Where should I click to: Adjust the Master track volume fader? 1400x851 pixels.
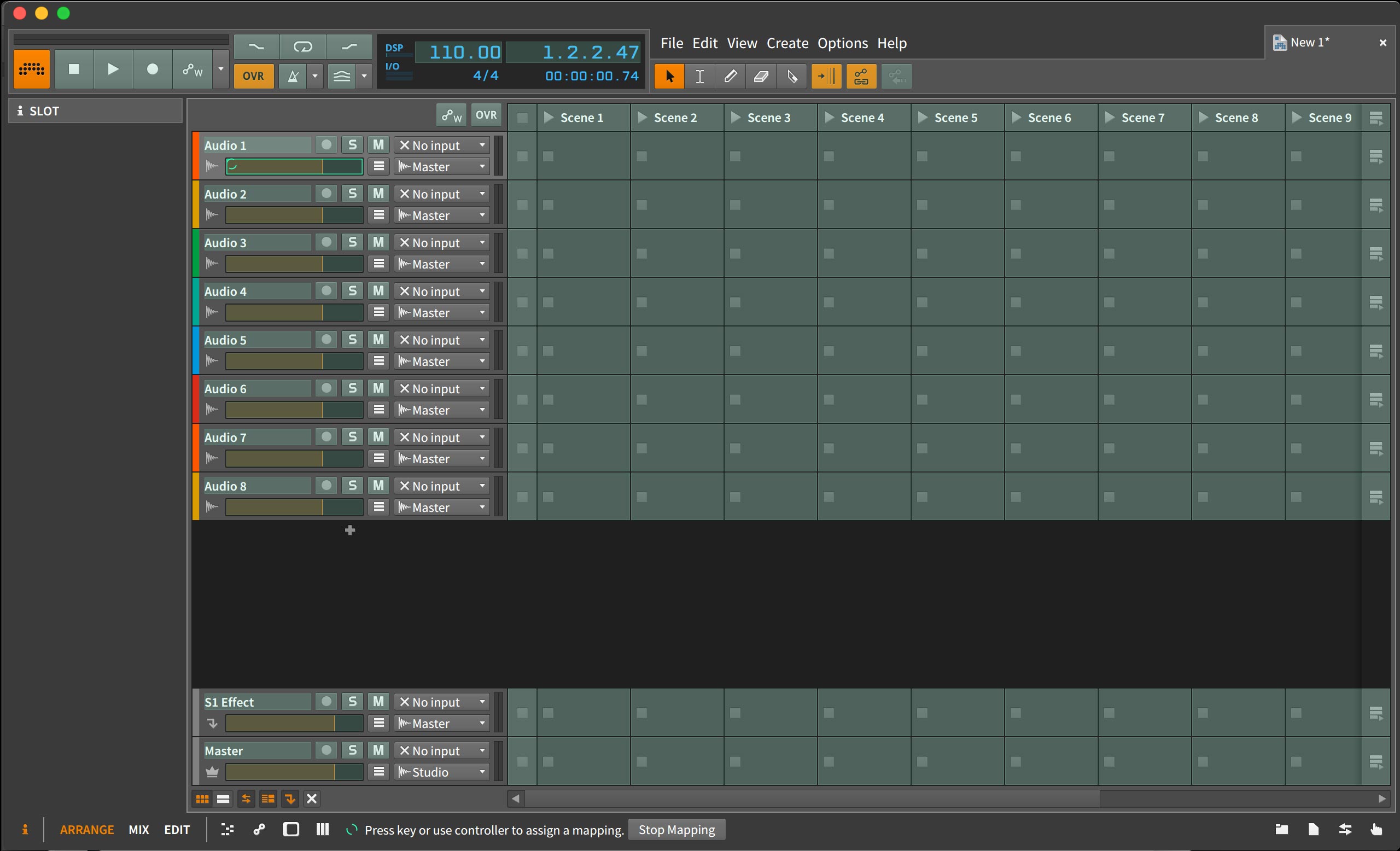point(294,772)
